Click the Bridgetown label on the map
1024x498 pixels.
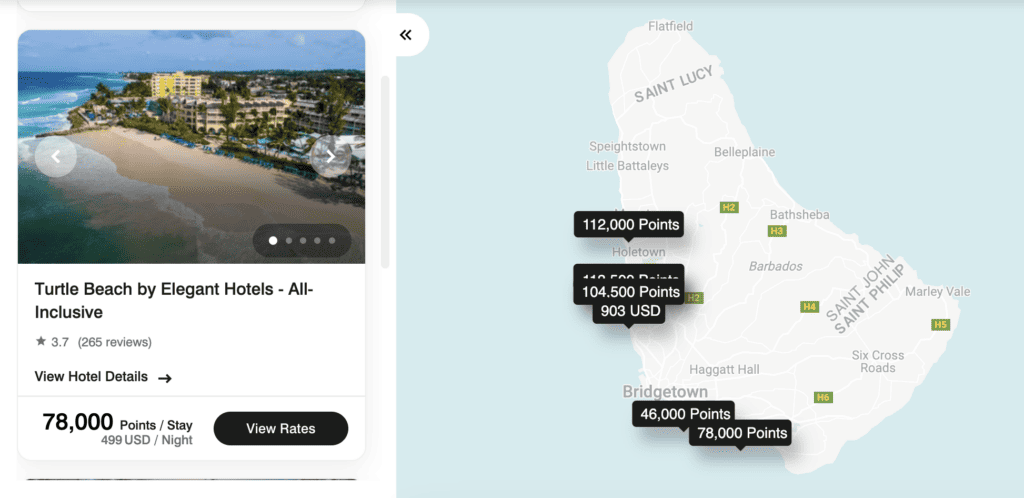(665, 392)
